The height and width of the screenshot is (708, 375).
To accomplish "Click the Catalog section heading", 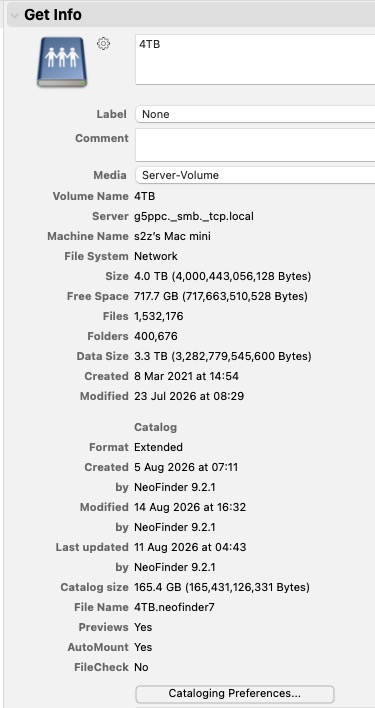I will (156, 427).
